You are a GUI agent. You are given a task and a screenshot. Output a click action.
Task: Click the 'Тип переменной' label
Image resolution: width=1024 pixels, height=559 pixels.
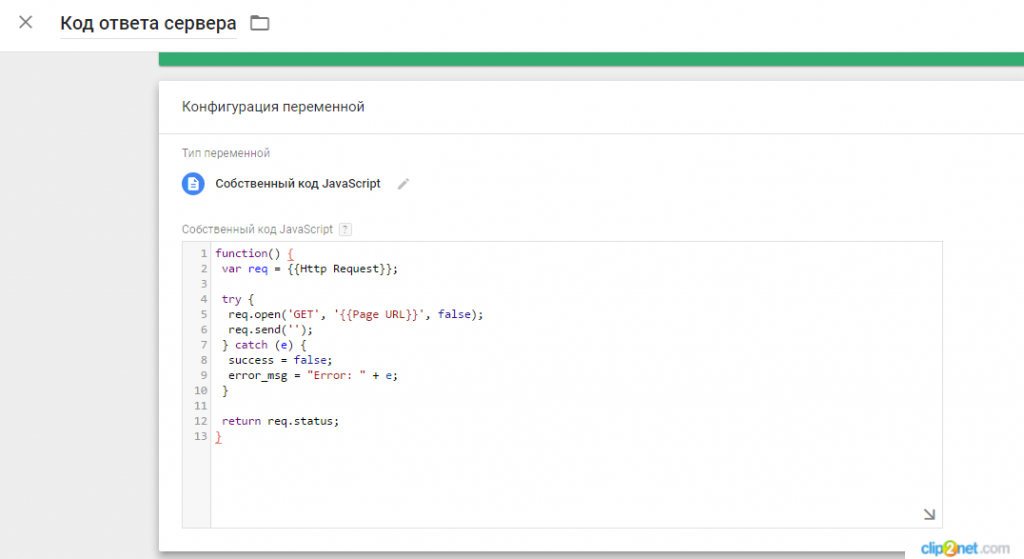[225, 153]
